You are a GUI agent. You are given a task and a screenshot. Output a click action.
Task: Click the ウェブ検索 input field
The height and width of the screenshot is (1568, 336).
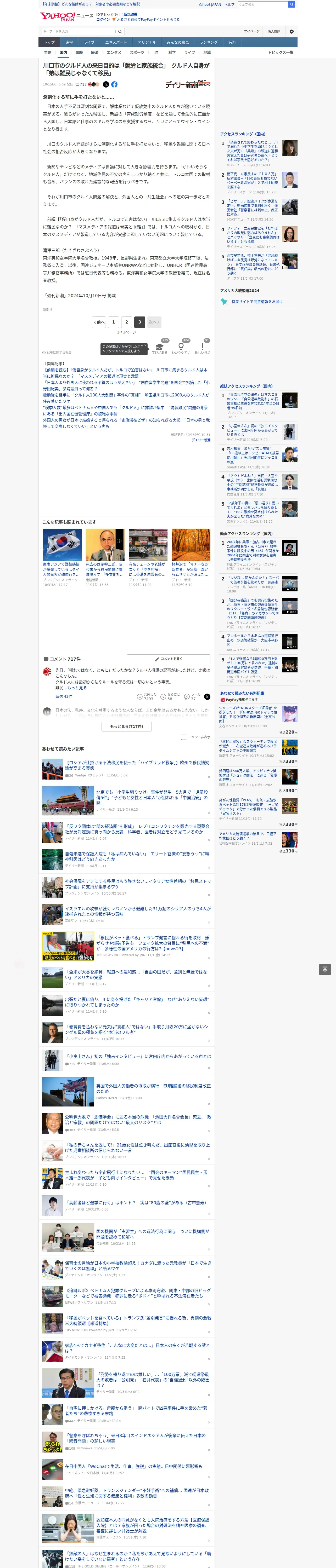coord(262,4)
